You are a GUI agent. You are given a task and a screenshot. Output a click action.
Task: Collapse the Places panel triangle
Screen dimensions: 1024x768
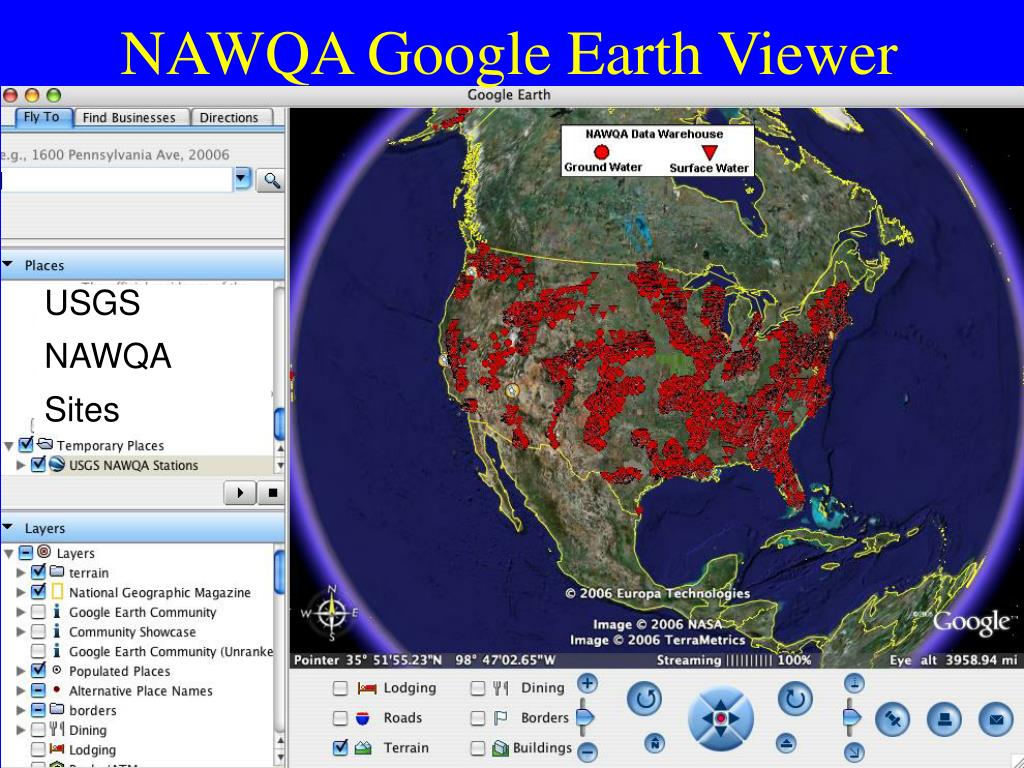[x=8, y=264]
